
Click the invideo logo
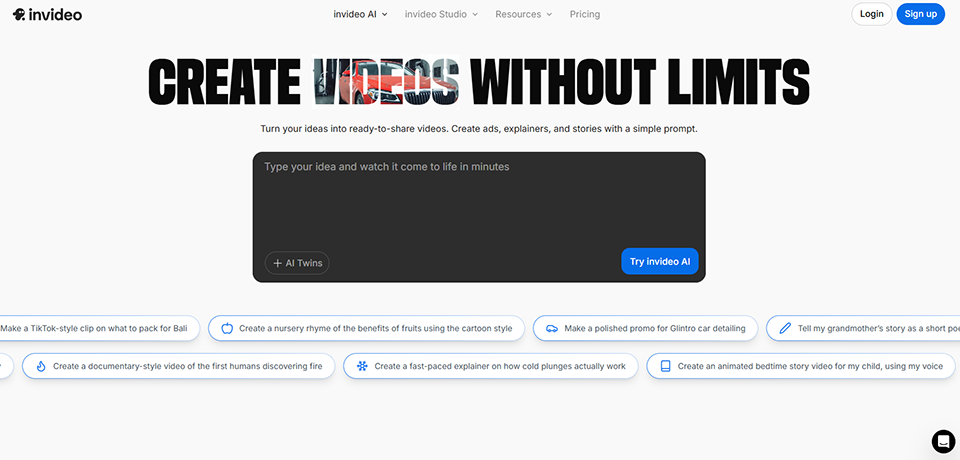[47, 15]
